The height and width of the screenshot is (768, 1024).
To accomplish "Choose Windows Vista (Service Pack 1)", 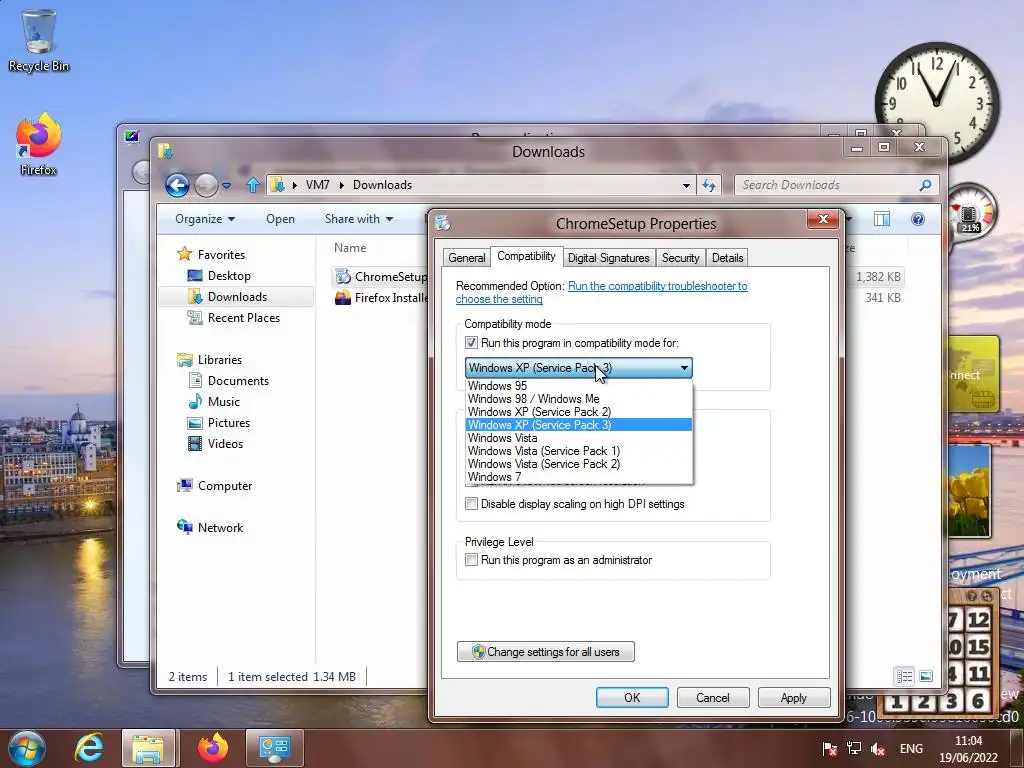I will click(x=579, y=451).
